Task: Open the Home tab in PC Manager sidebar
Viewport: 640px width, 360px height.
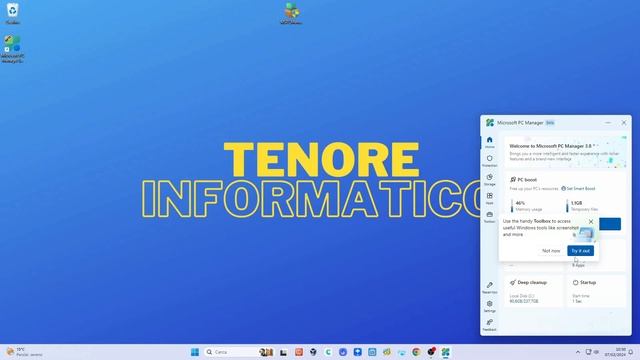Action: (489, 142)
